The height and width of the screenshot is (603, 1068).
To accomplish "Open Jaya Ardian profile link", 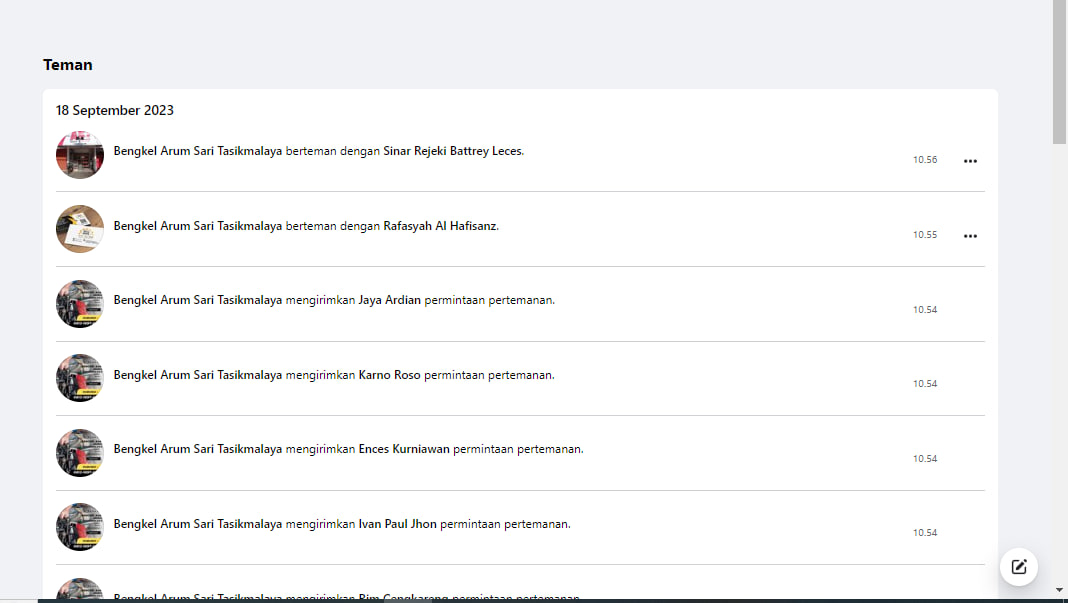I will [390, 300].
